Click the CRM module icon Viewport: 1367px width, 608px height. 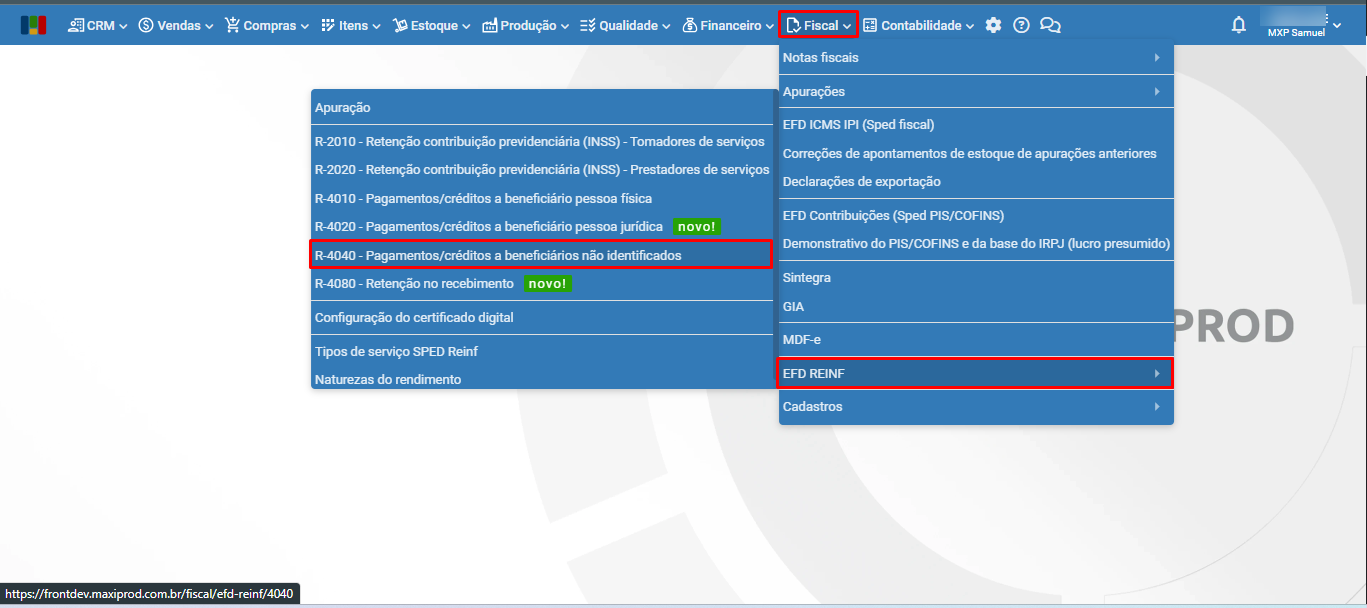click(76, 25)
